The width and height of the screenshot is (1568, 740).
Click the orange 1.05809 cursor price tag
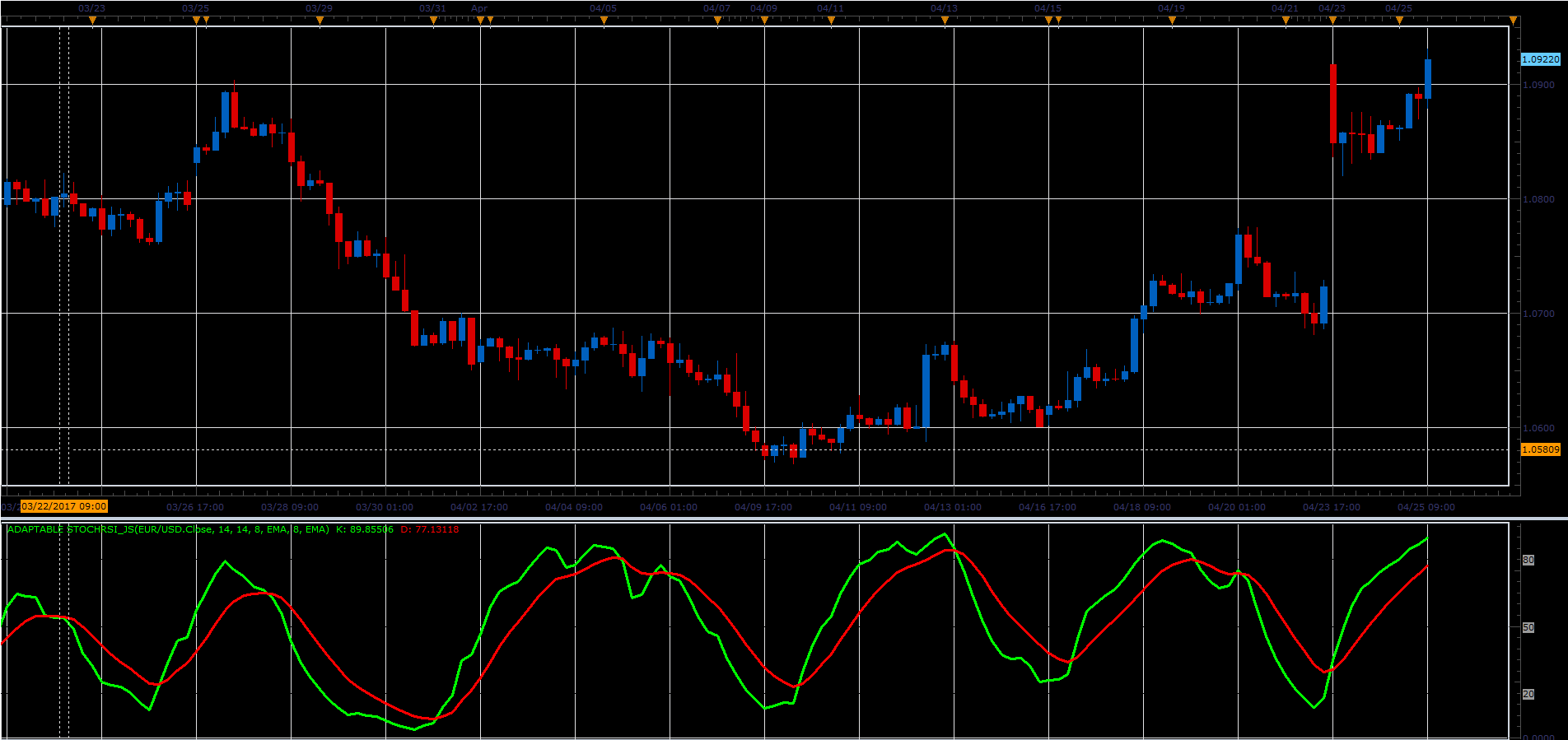tap(1540, 449)
